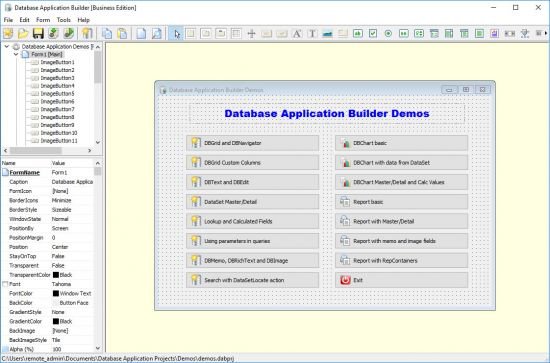The image size is (550, 363).
Task: Click the GradientColor black swatch
Action: 55,321
